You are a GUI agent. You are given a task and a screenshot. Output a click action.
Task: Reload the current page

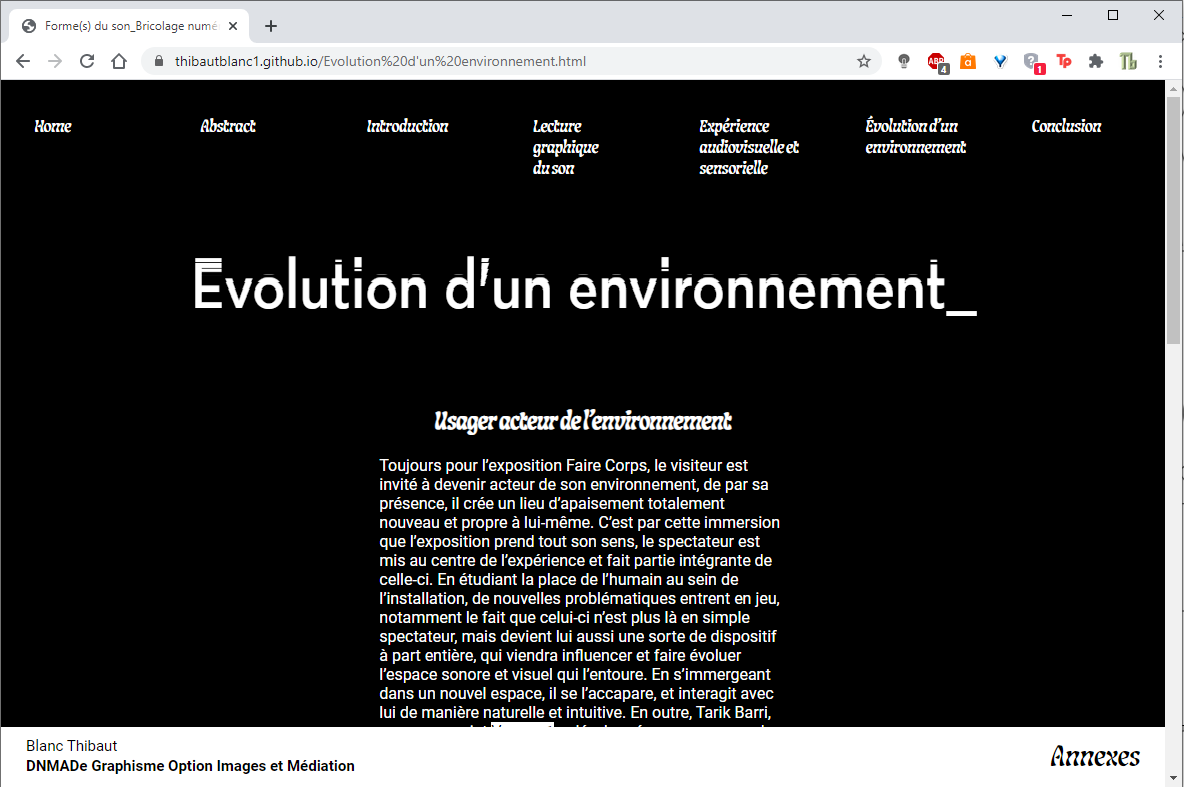(87, 61)
